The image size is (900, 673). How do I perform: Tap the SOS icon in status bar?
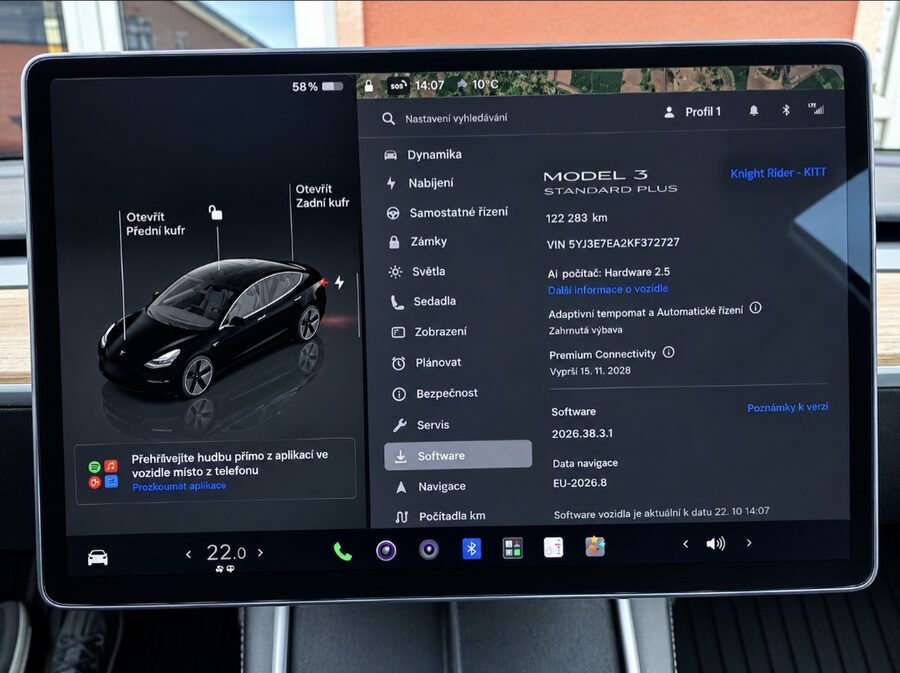coord(398,86)
